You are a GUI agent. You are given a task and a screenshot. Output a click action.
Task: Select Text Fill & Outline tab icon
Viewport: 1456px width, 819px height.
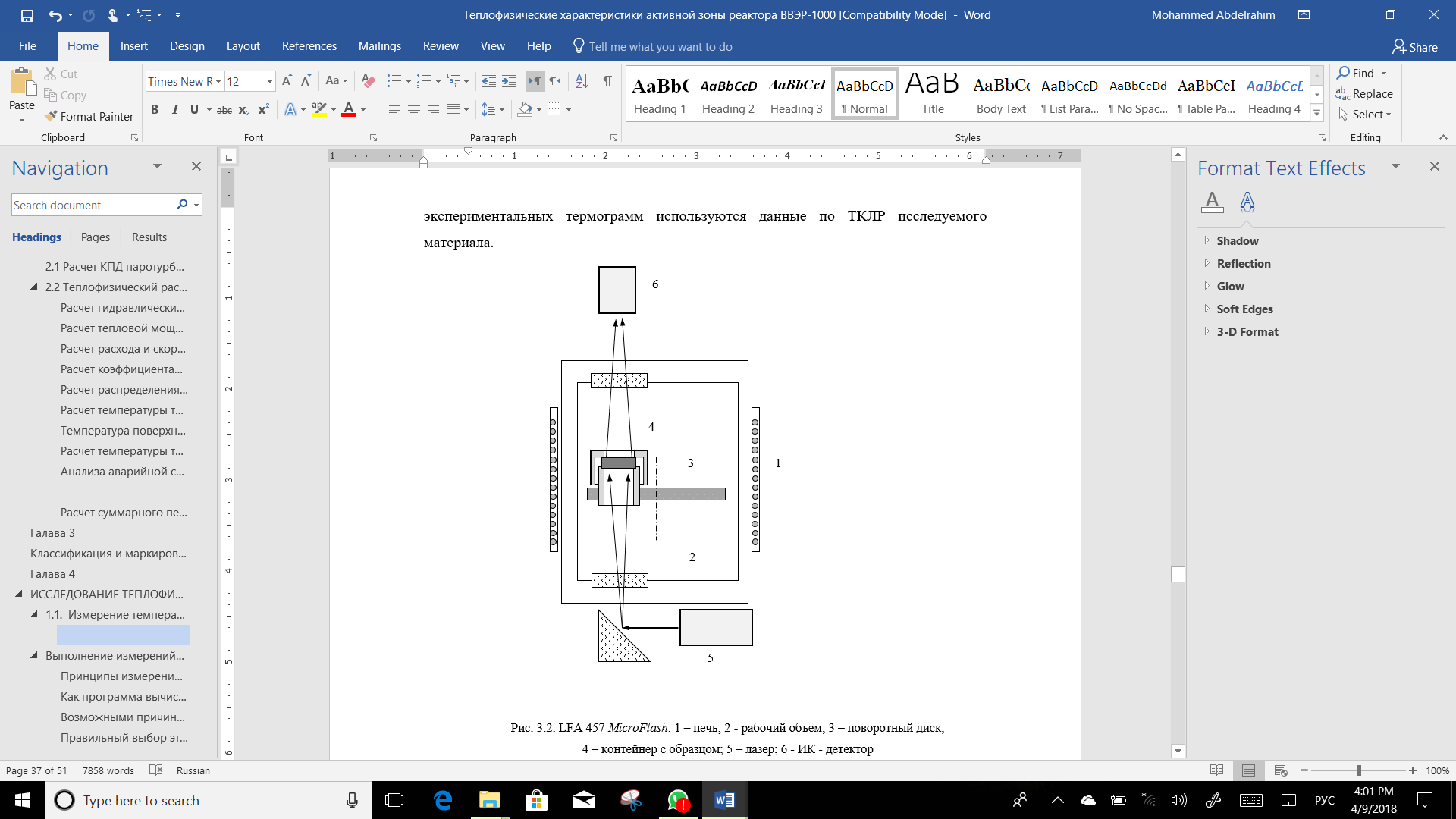coord(1212,202)
